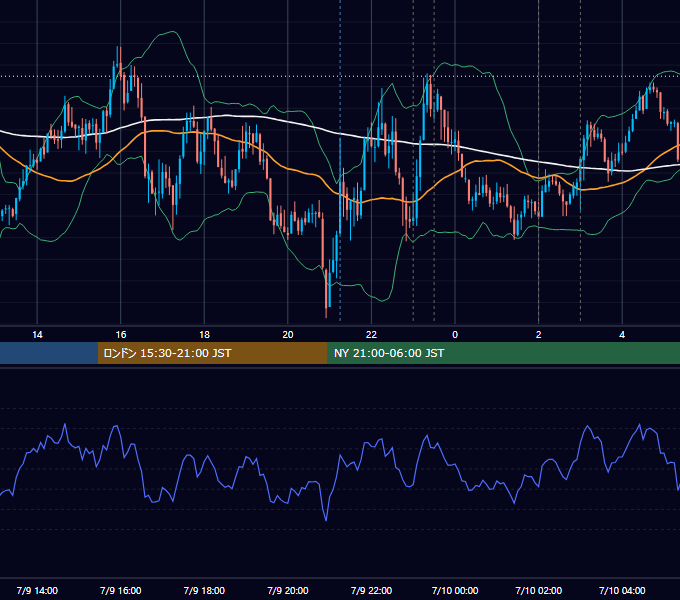This screenshot has width=680, height=600.
Task: Click the 16 hour axis label
Action: pyautogui.click(x=121, y=335)
